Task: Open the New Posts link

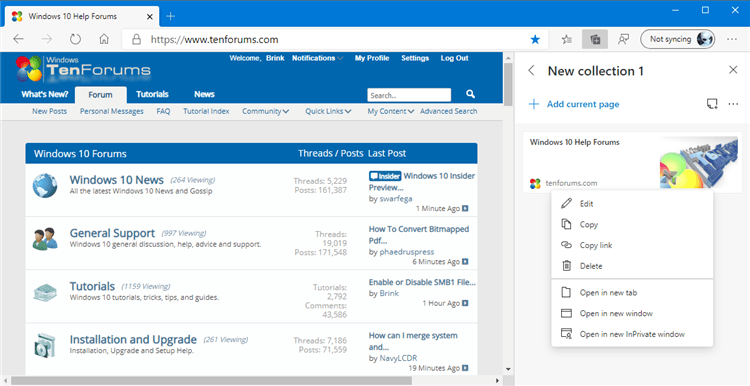Action: 50,111
